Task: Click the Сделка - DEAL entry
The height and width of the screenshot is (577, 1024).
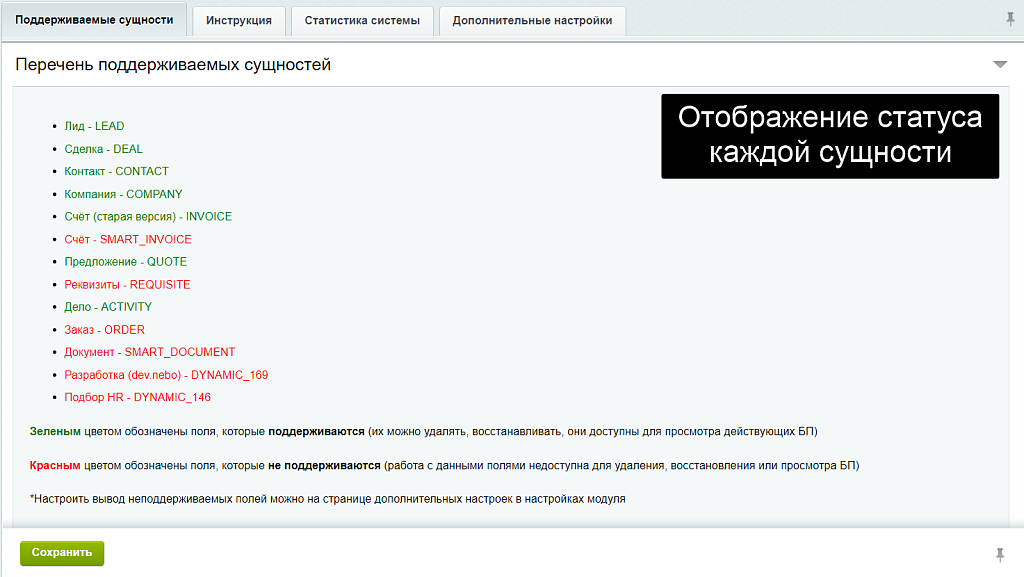Action: (x=103, y=149)
